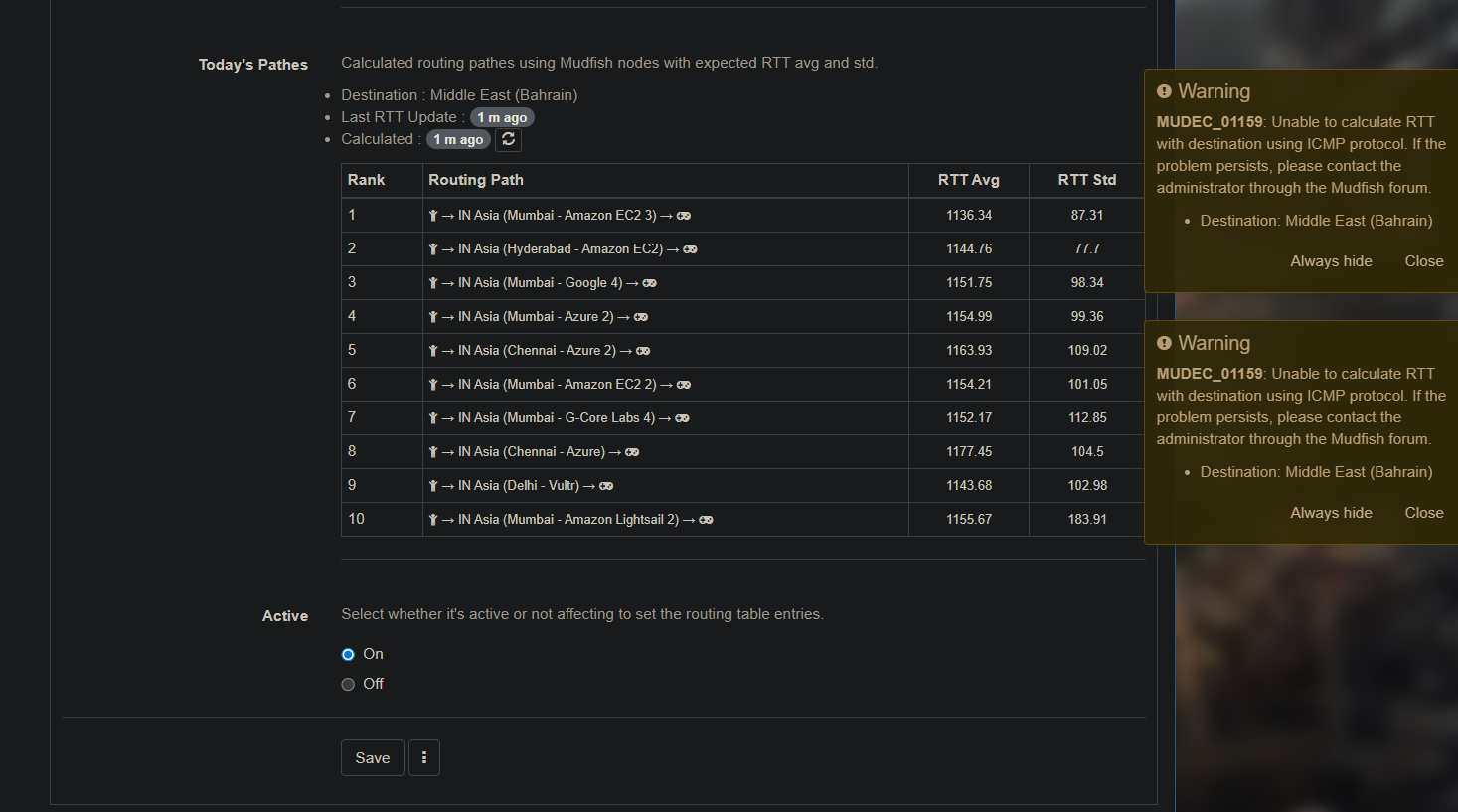Click the RTT Std column header

click(x=1087, y=180)
